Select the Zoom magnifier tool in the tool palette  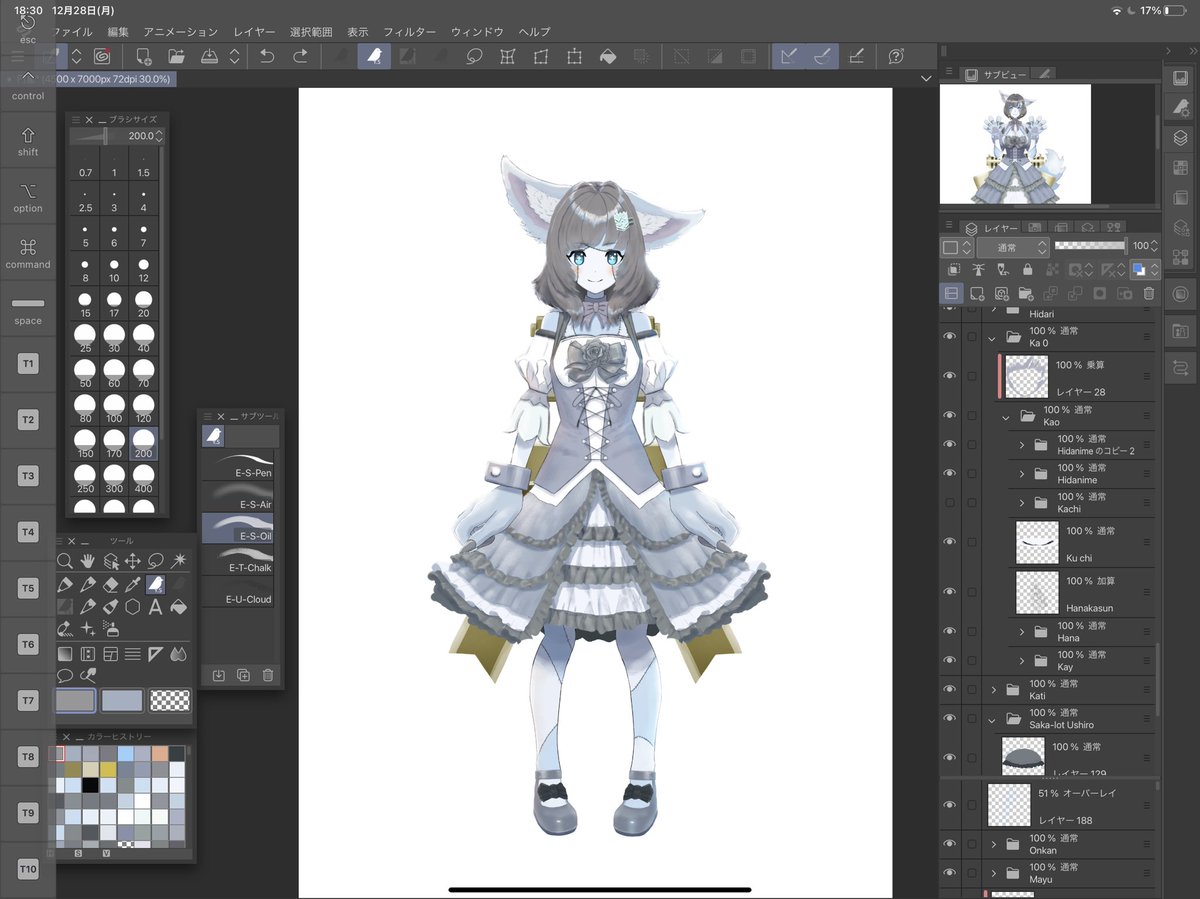tap(65, 561)
